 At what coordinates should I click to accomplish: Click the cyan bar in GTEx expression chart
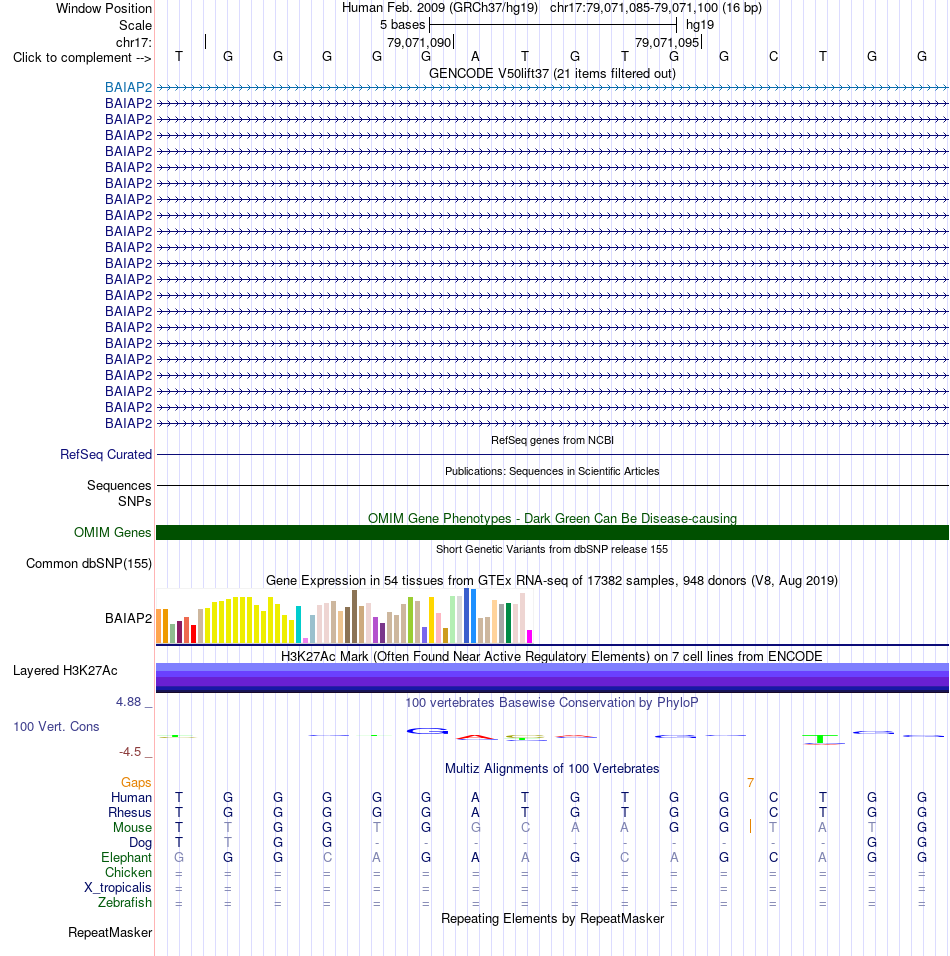pos(298,624)
